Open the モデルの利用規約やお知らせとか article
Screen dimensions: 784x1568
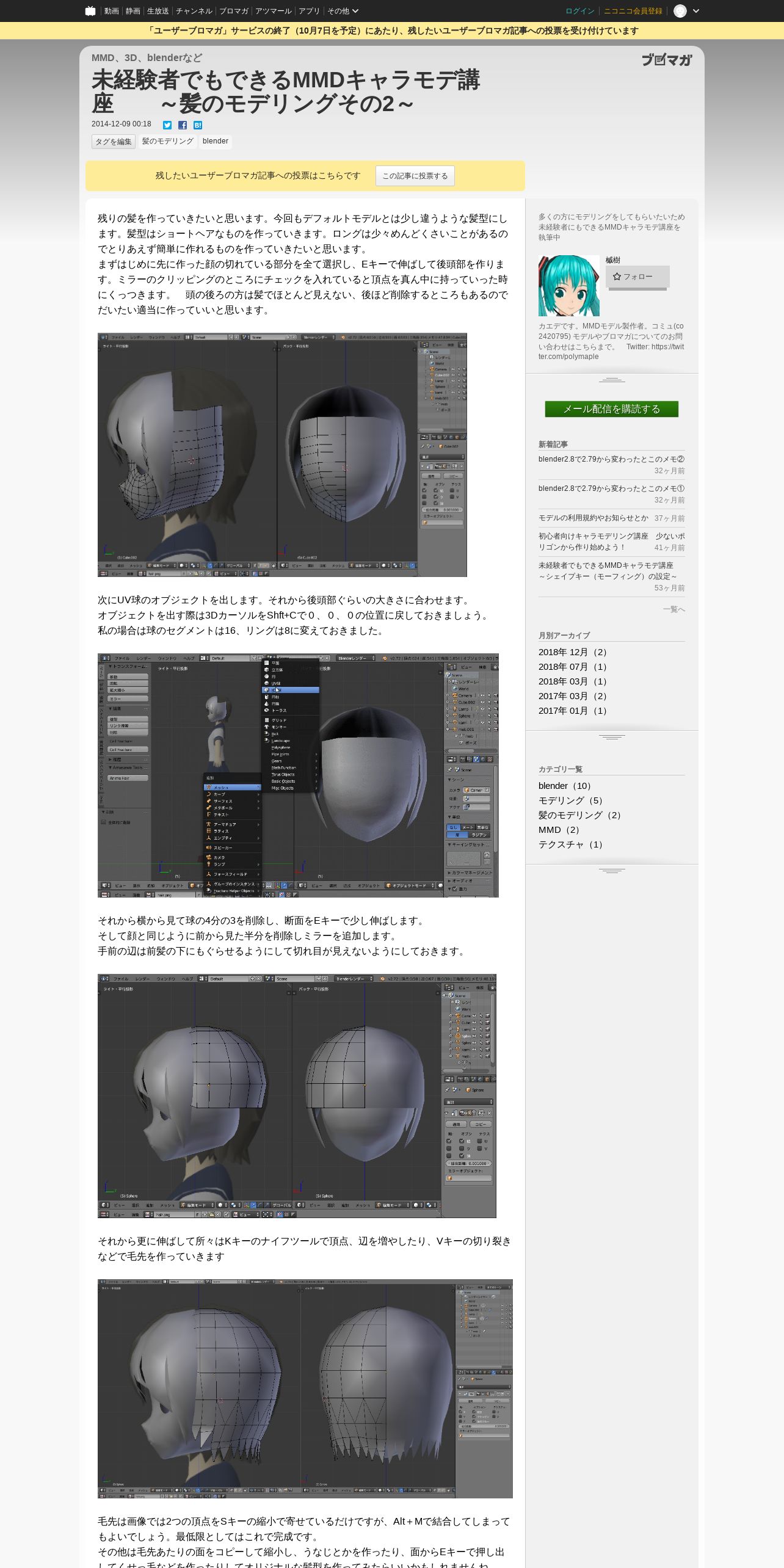593,518
